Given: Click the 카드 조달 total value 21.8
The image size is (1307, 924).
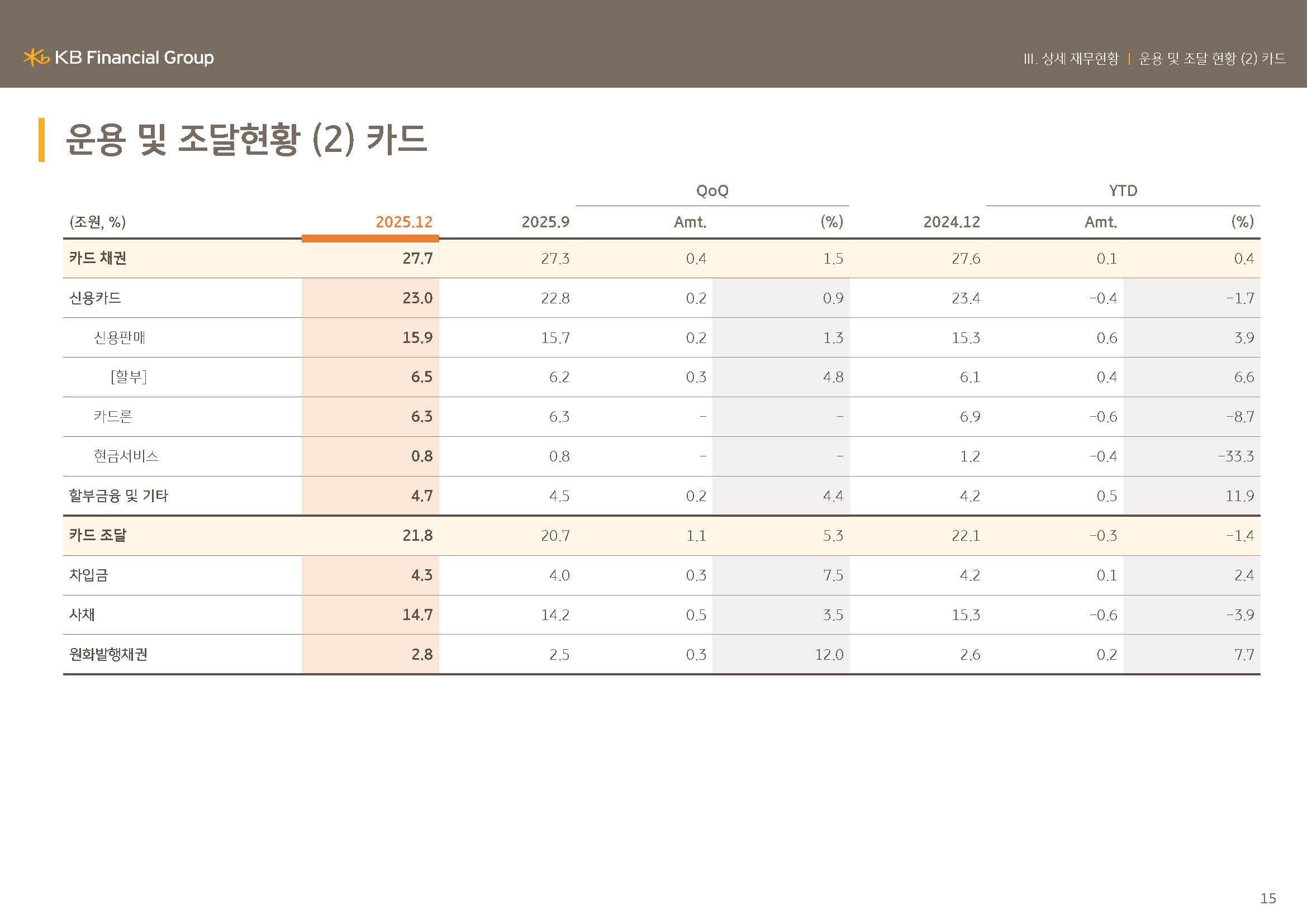Looking at the screenshot, I should [x=417, y=535].
